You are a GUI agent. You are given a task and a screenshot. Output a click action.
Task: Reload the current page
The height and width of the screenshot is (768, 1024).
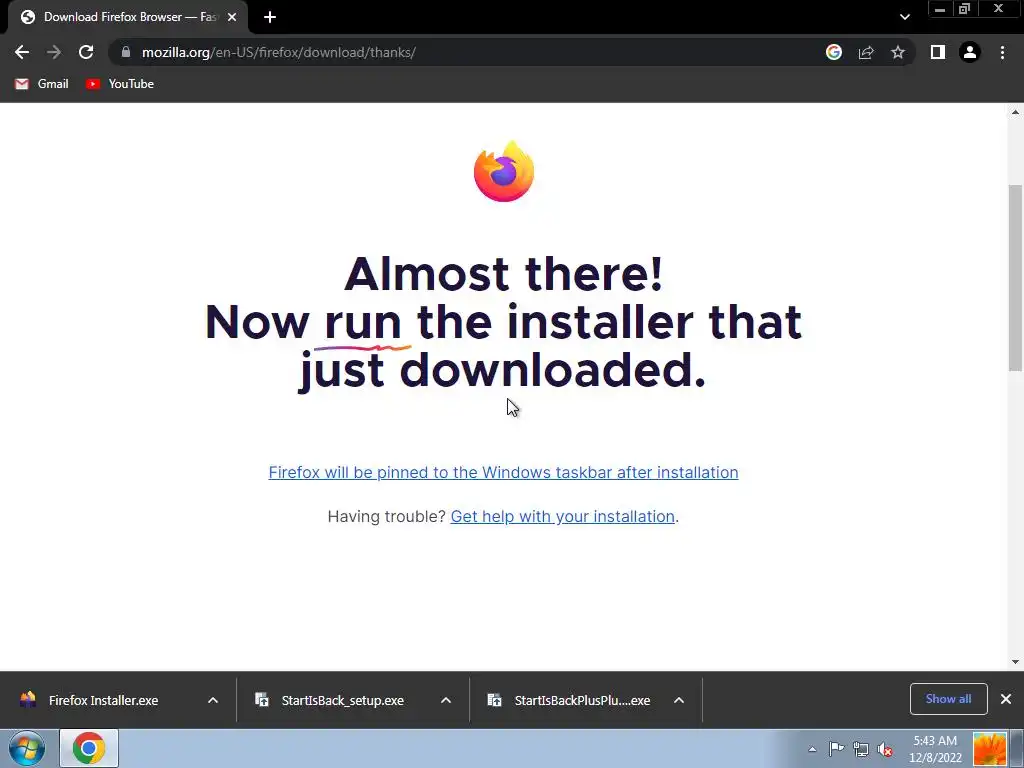(86, 52)
